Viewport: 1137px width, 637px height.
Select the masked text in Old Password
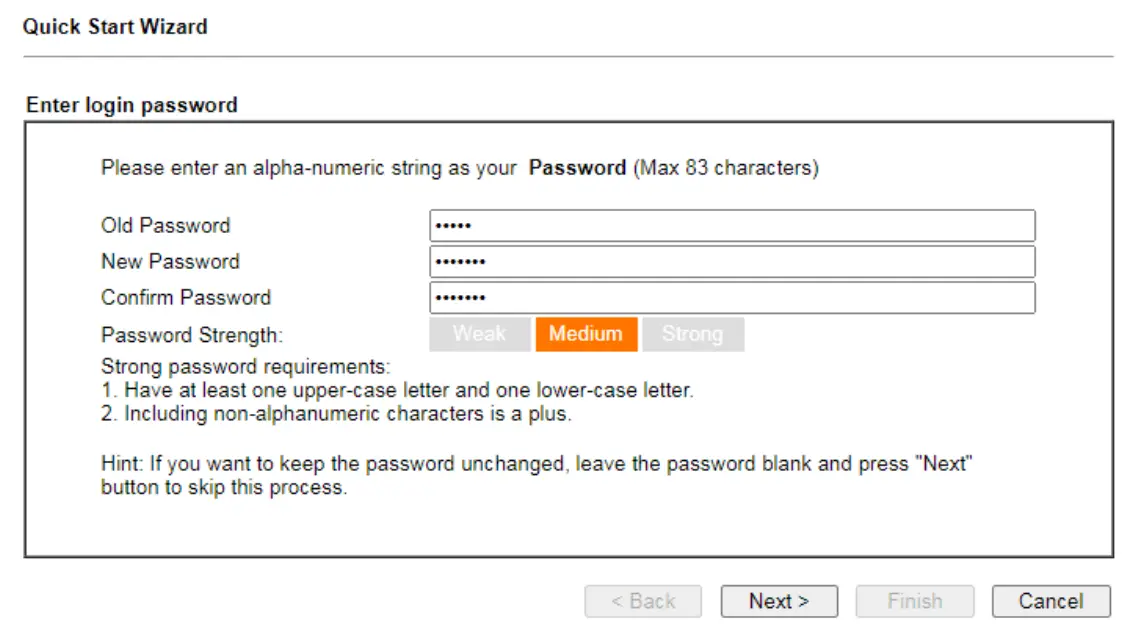click(450, 225)
